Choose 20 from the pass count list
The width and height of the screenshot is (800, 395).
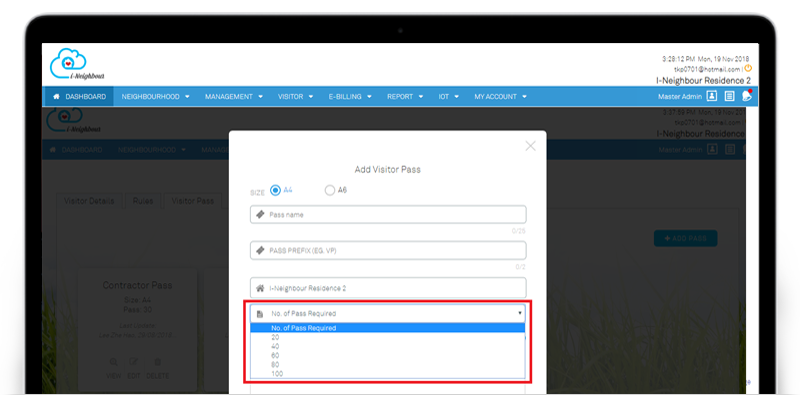click(x=388, y=337)
